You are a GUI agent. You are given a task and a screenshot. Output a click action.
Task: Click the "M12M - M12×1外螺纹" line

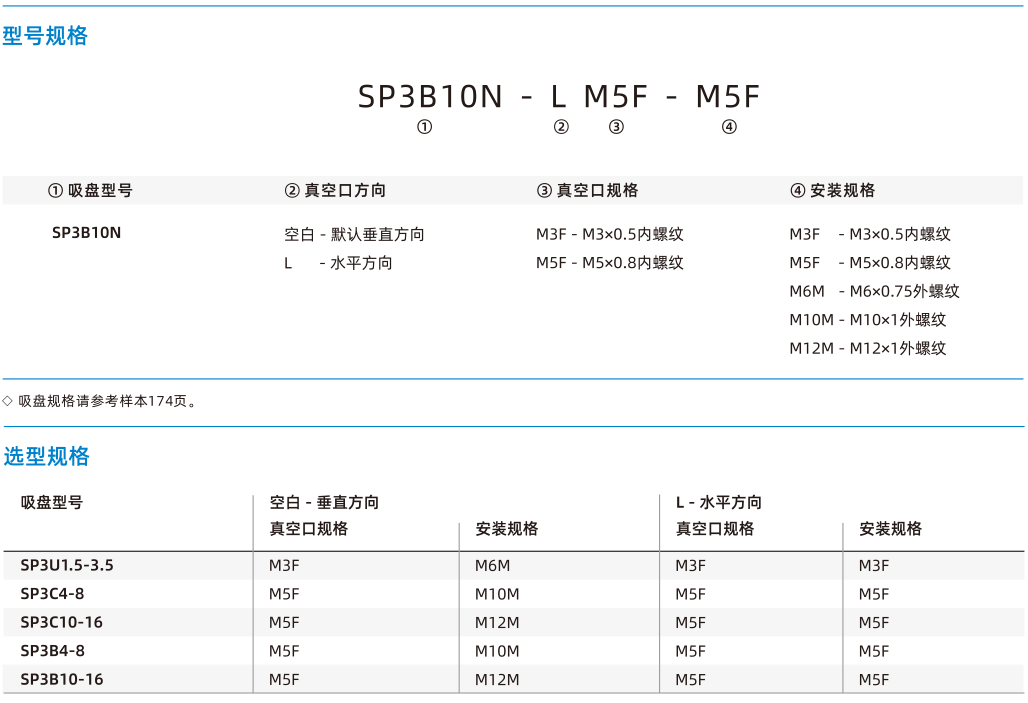pos(868,348)
